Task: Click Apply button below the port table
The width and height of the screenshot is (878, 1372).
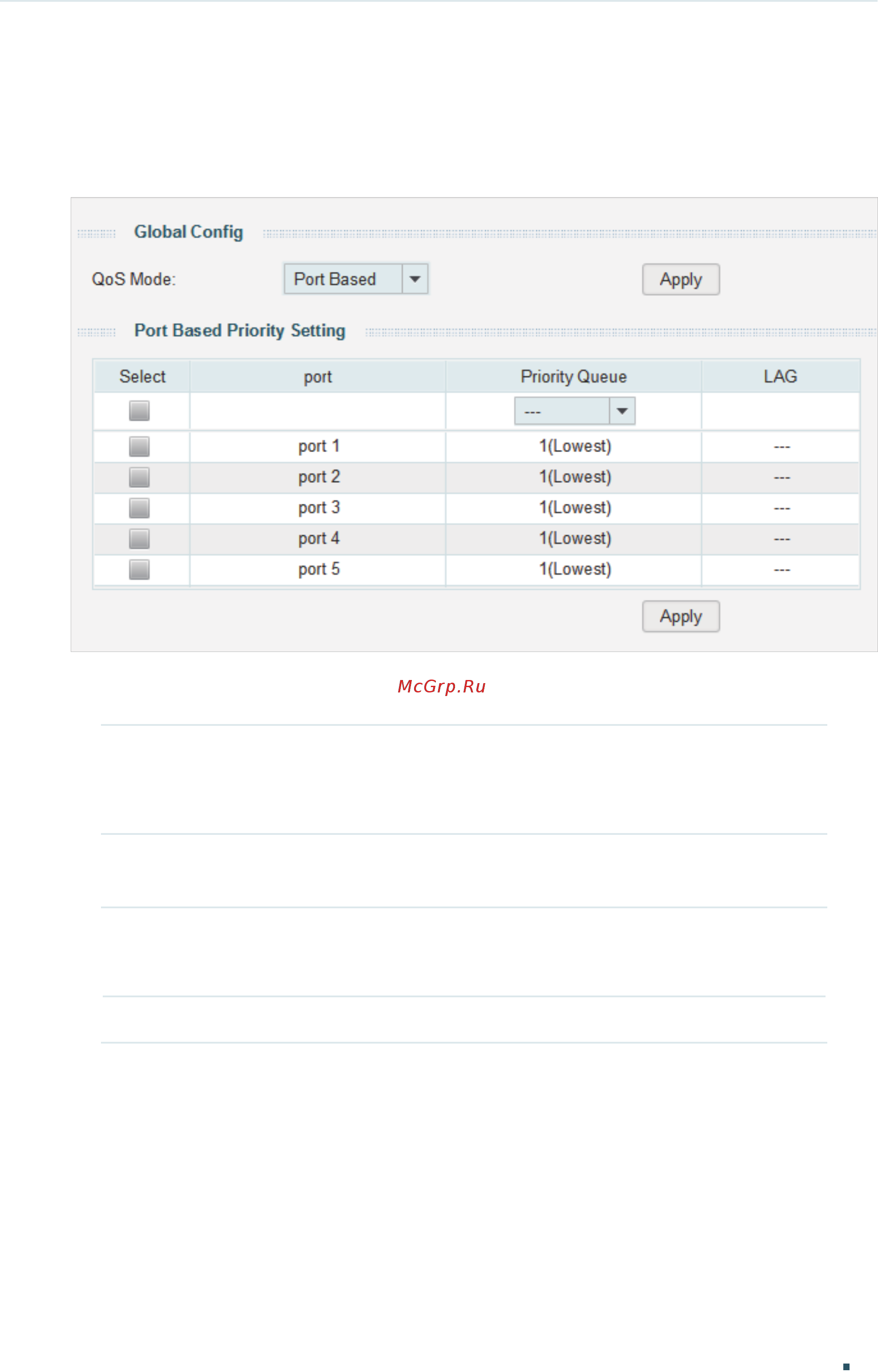Action: click(x=681, y=616)
